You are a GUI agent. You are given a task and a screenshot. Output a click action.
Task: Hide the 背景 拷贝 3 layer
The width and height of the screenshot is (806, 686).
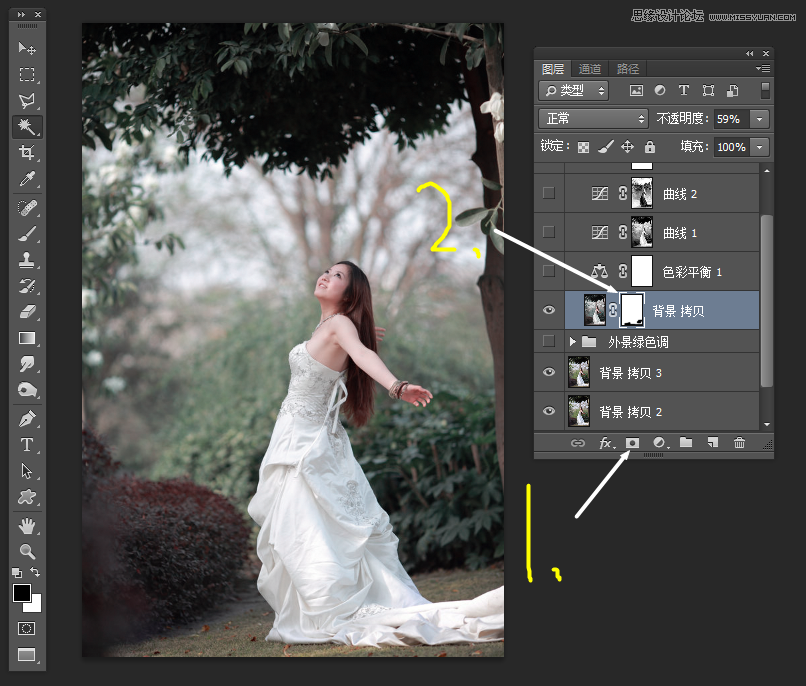[548, 371]
